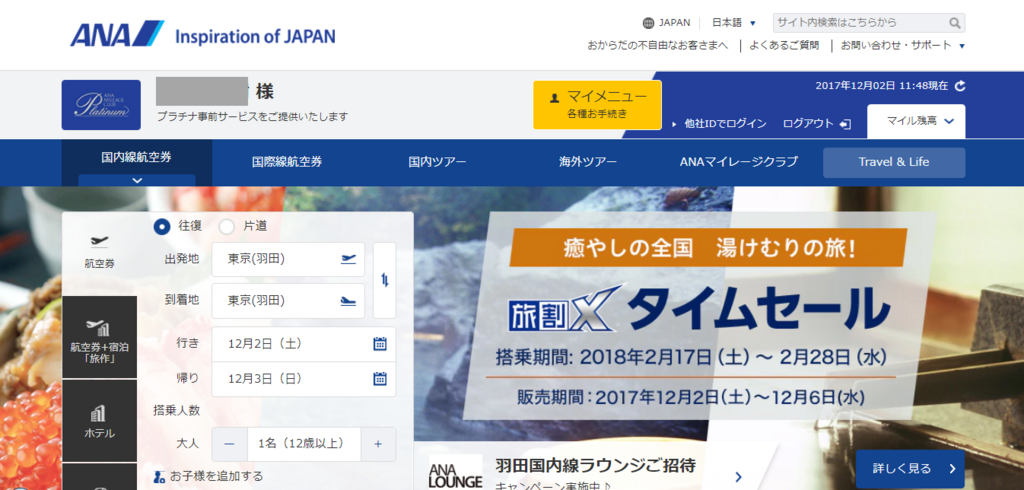Open the 帰り date field, 12月3日
Viewport: 1024px width, 490px height.
tap(304, 378)
